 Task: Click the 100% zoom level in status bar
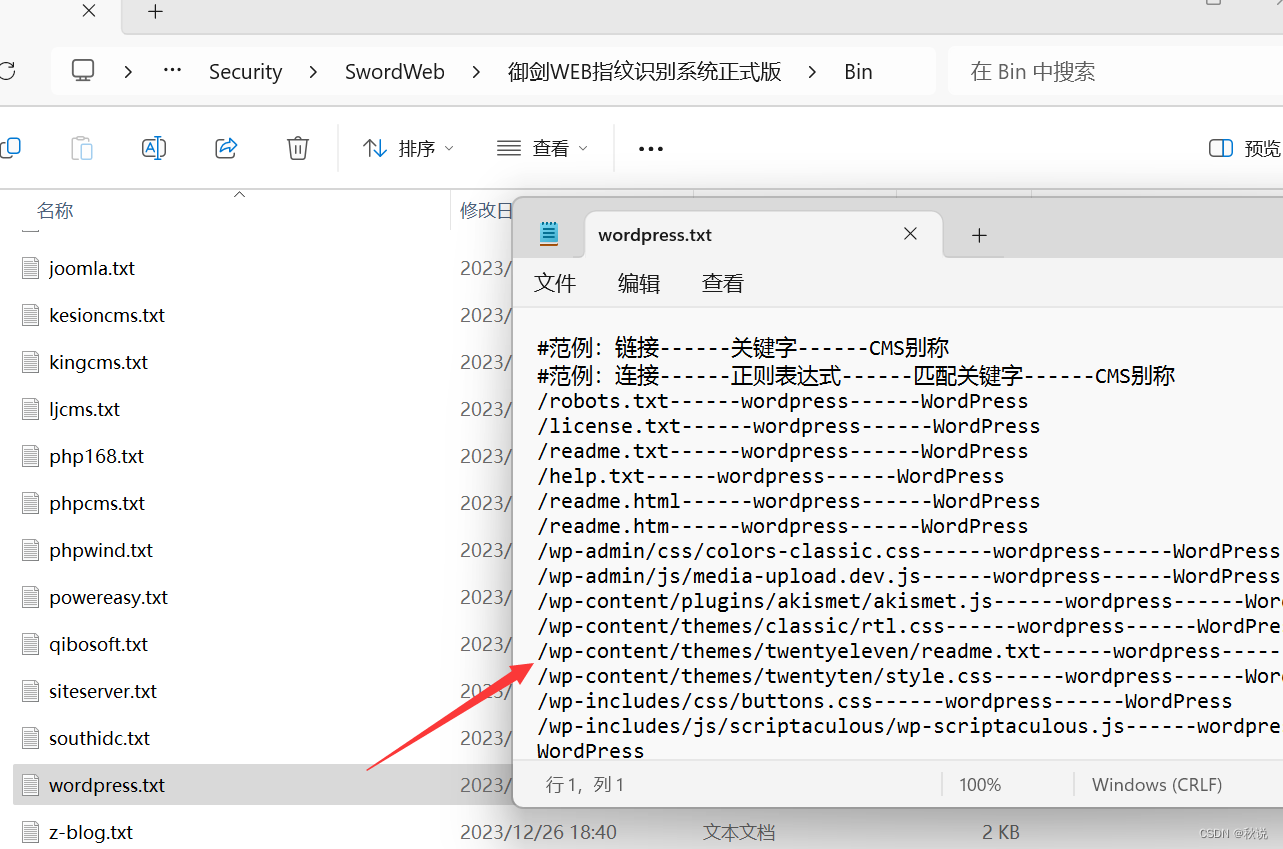980,785
